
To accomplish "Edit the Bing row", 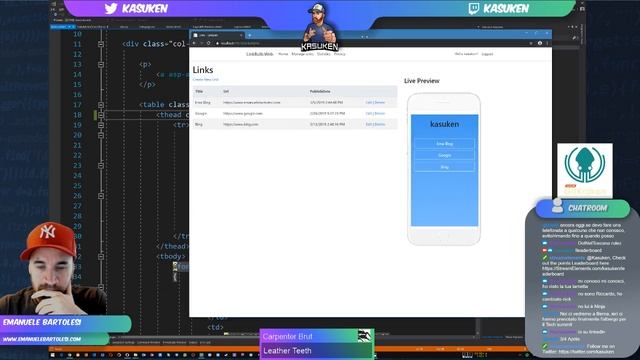I will (369, 124).
